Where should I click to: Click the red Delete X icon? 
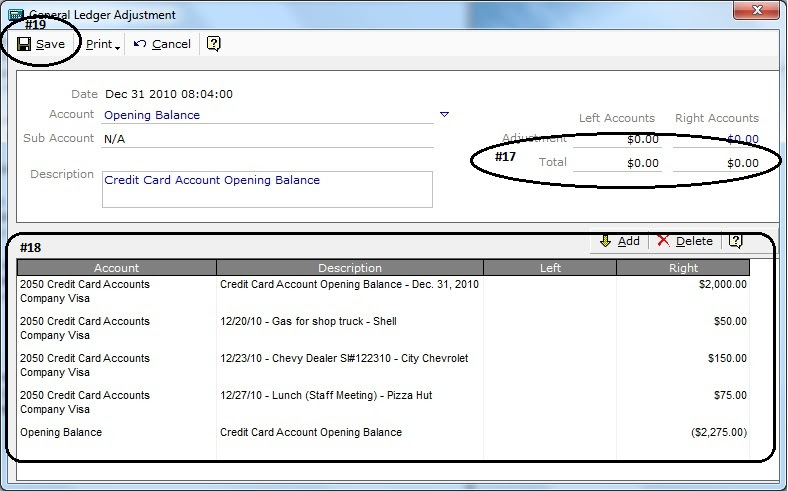point(663,241)
